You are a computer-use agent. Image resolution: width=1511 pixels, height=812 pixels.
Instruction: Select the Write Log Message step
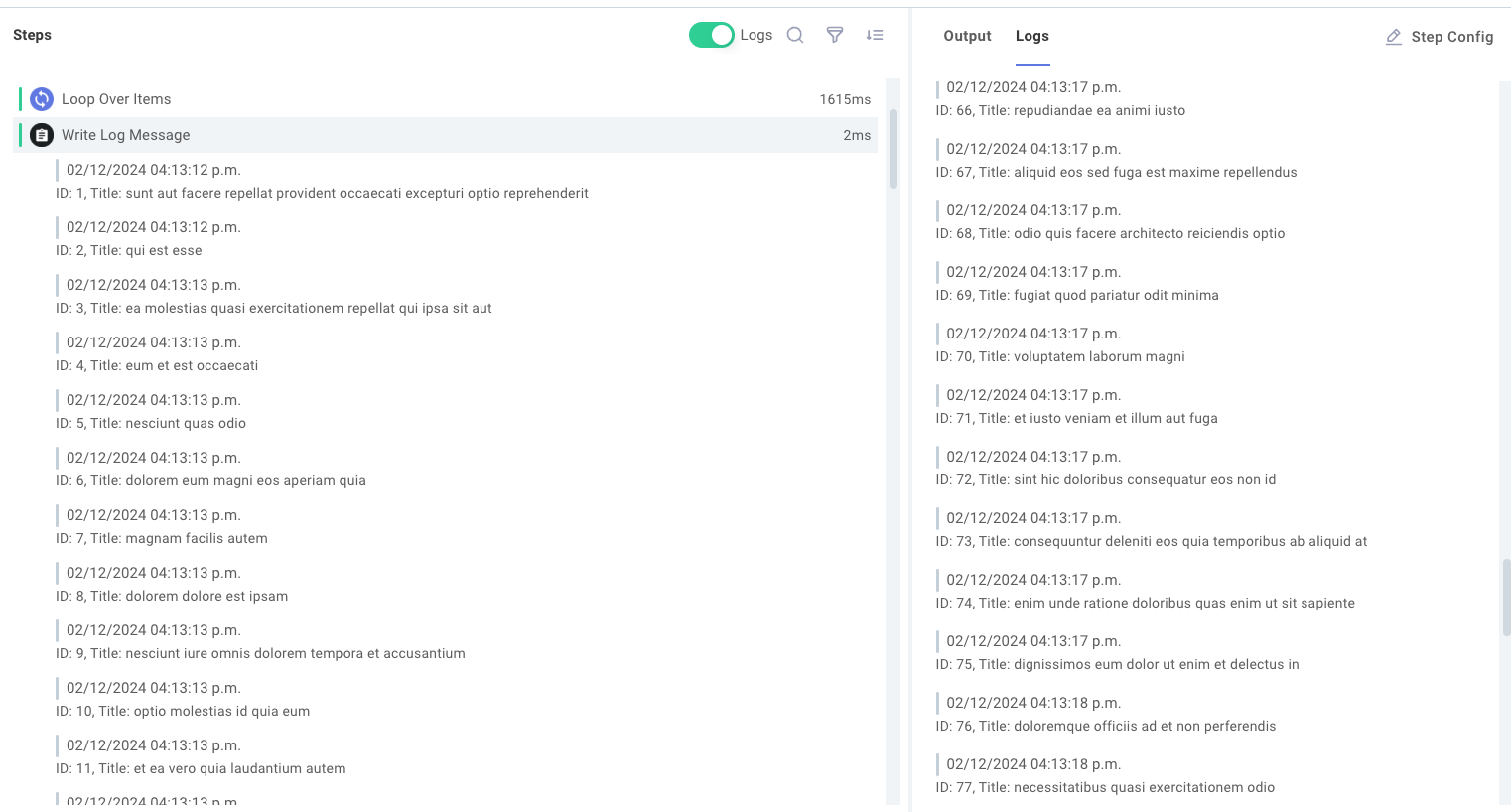[x=446, y=135]
